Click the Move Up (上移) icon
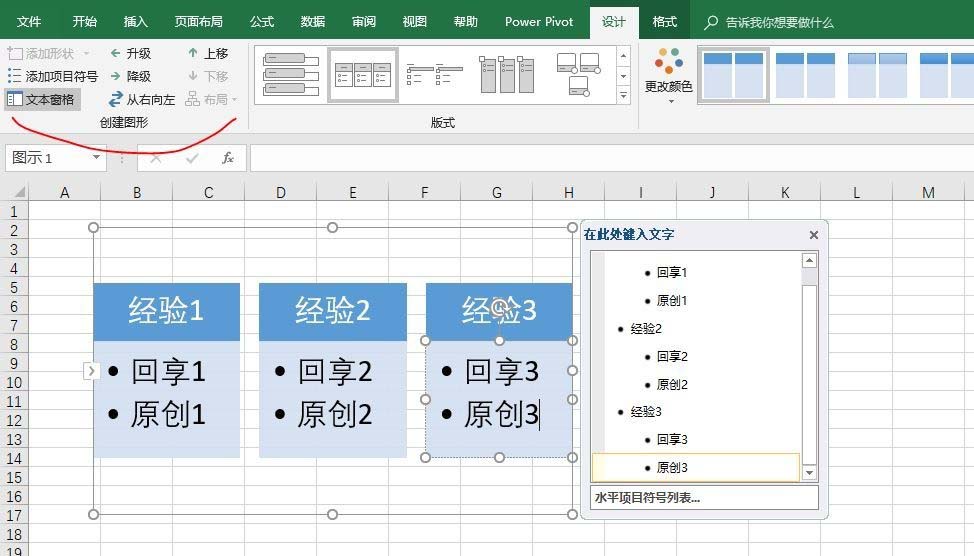974x556 pixels. coord(193,53)
